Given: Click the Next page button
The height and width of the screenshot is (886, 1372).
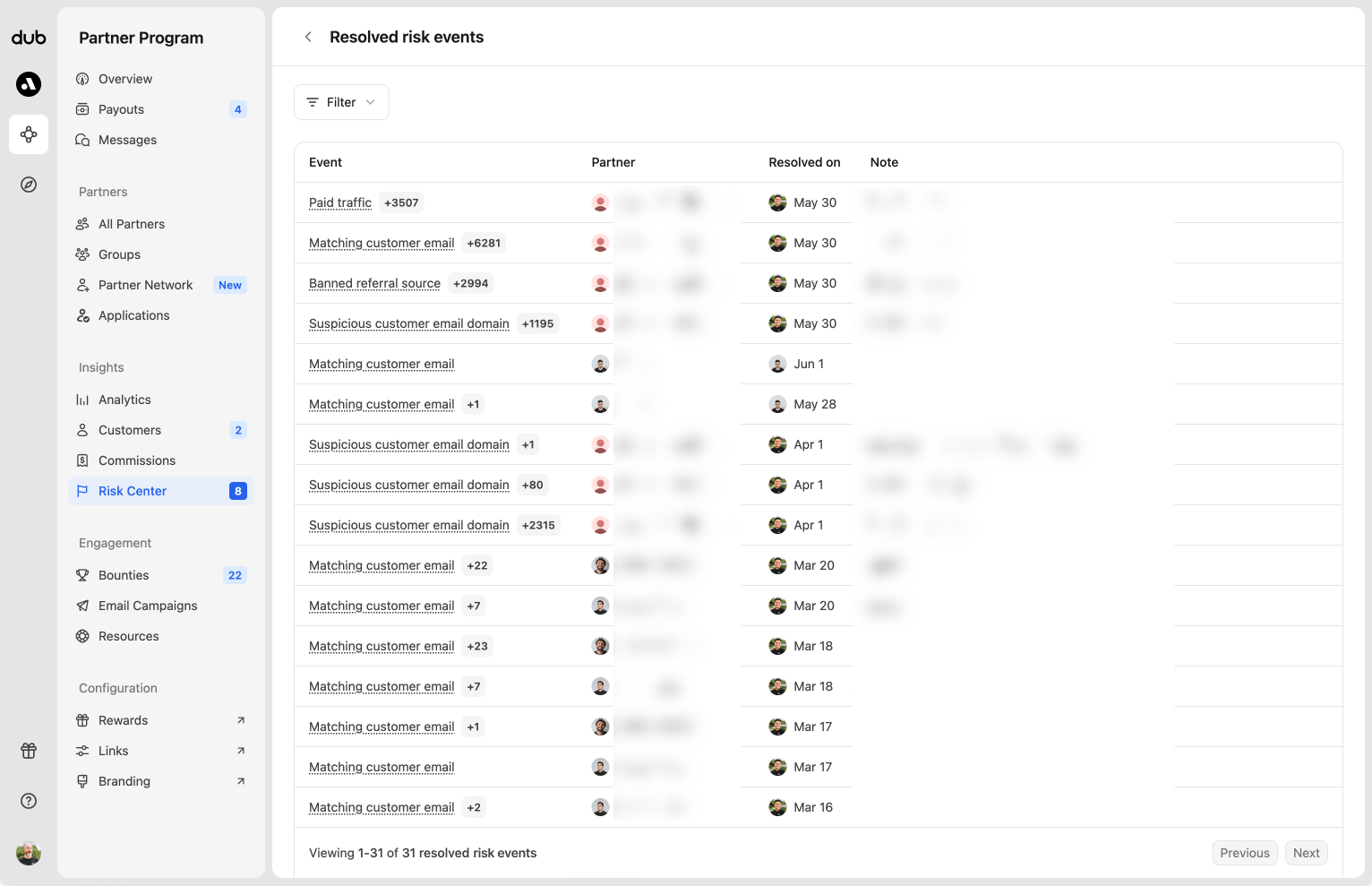Looking at the screenshot, I should pyautogui.click(x=1307, y=853).
